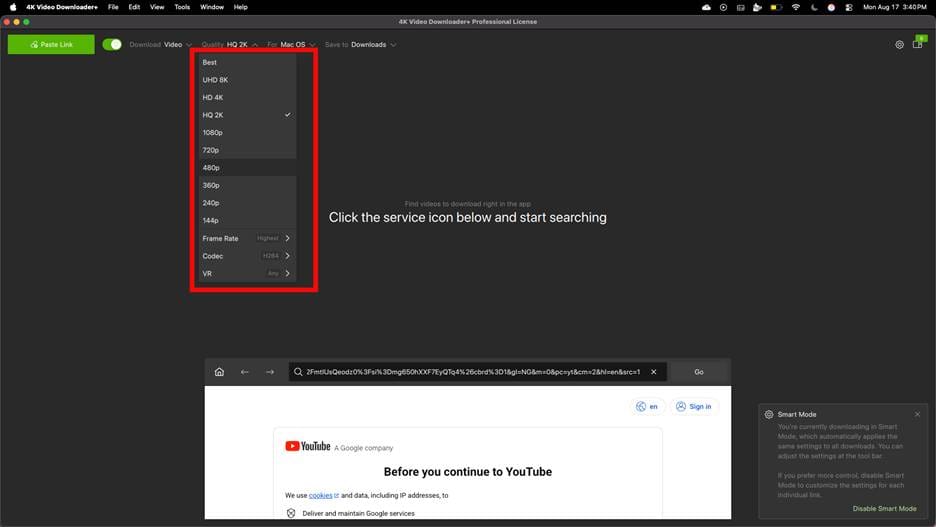Check the battery status icon

tap(775, 7)
